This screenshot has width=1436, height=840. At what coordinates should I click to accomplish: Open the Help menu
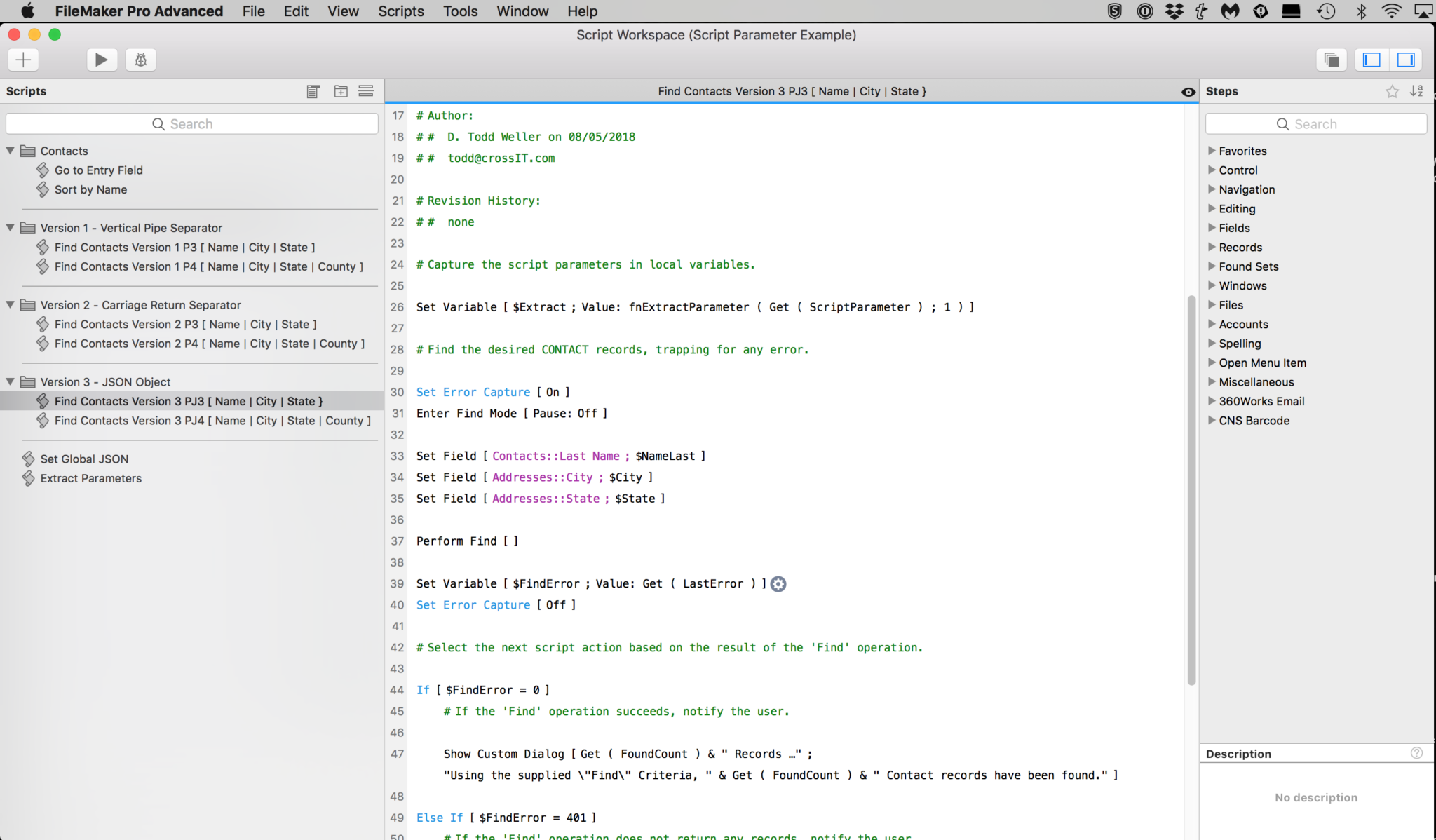(582, 11)
